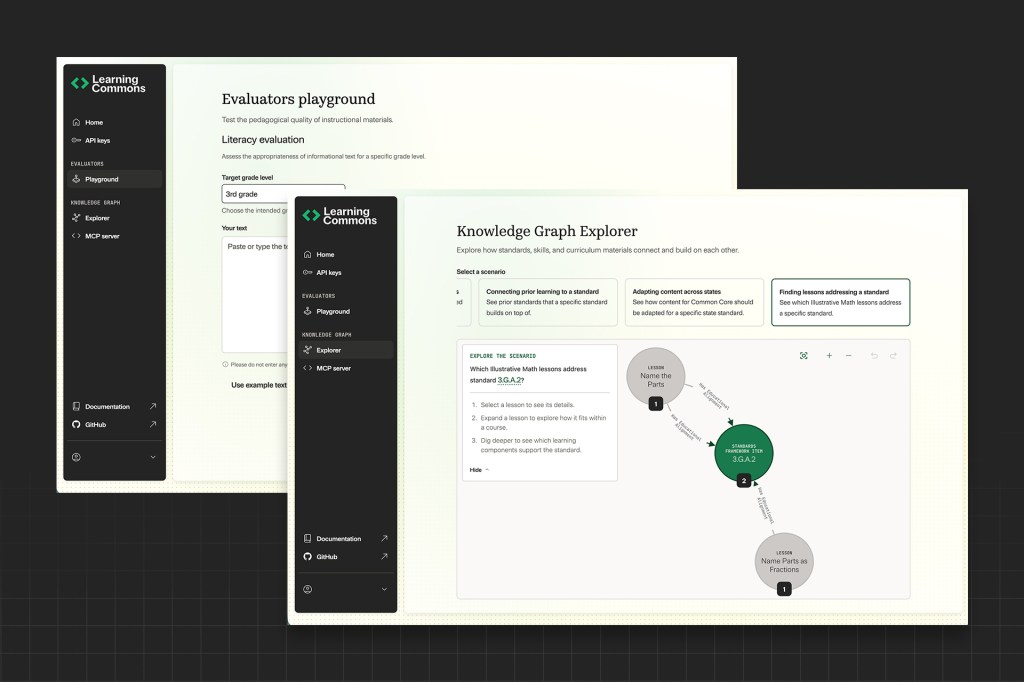Click GitHub external arrow icon in Explorer window

click(384, 557)
